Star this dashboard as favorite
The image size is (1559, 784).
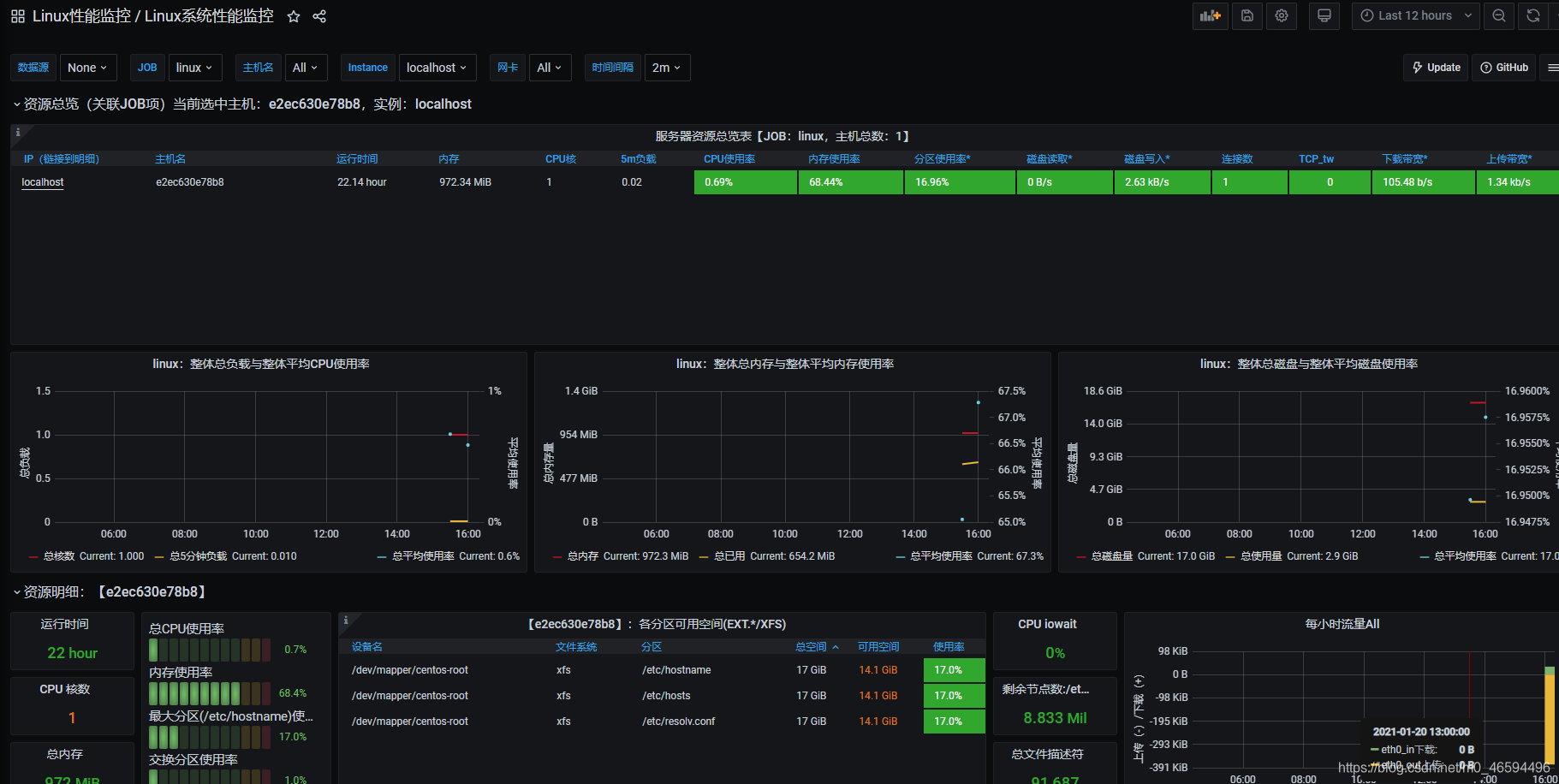294,16
